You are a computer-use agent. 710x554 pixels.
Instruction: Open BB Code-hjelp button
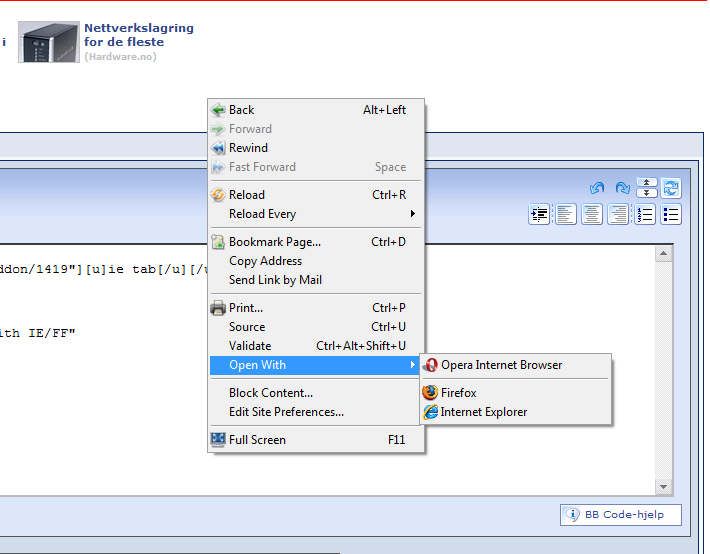(x=621, y=515)
